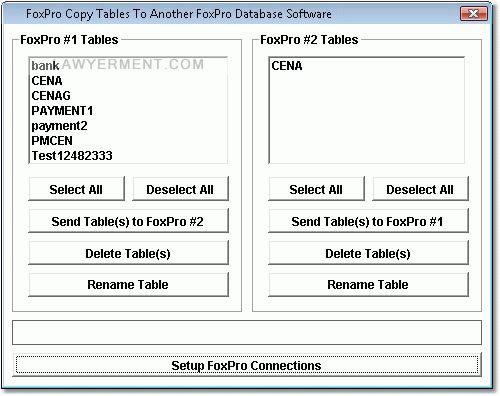Click Select All under FoxPro #1 Tables
This screenshot has height=396, width=500.
[76, 189]
